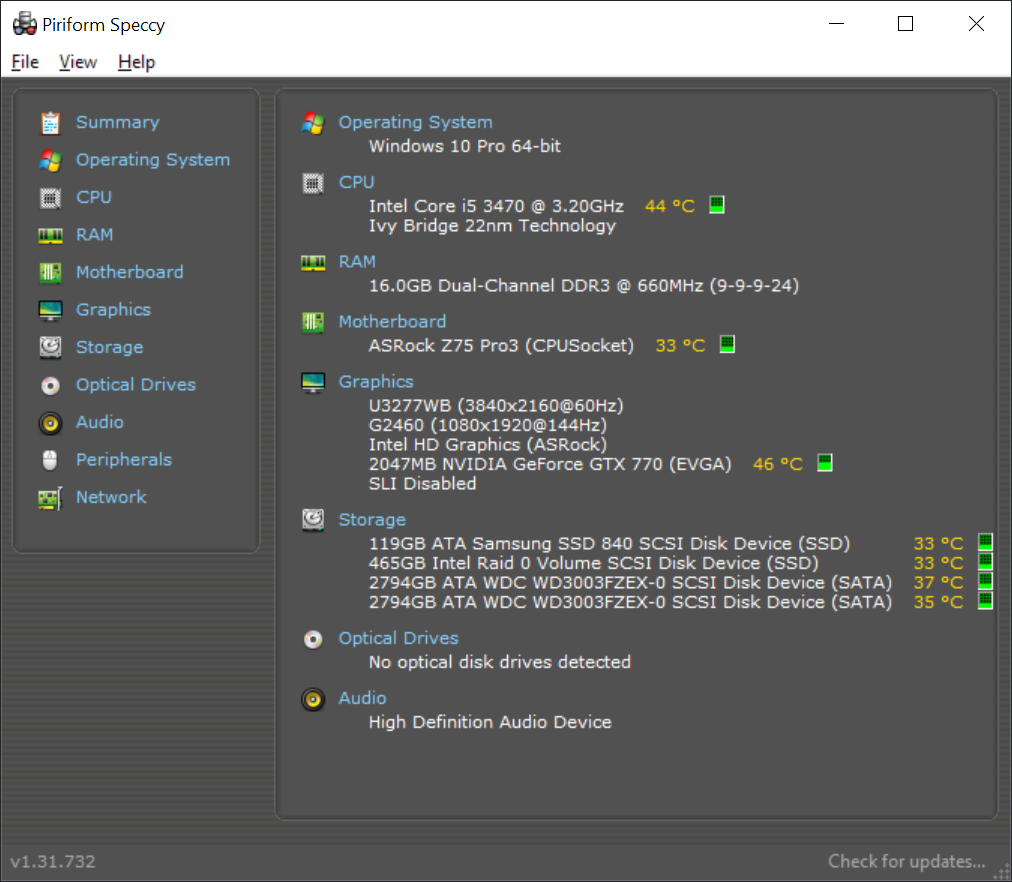Click the High Definition Audio Device text
The width and height of the screenshot is (1012, 882).
point(490,722)
